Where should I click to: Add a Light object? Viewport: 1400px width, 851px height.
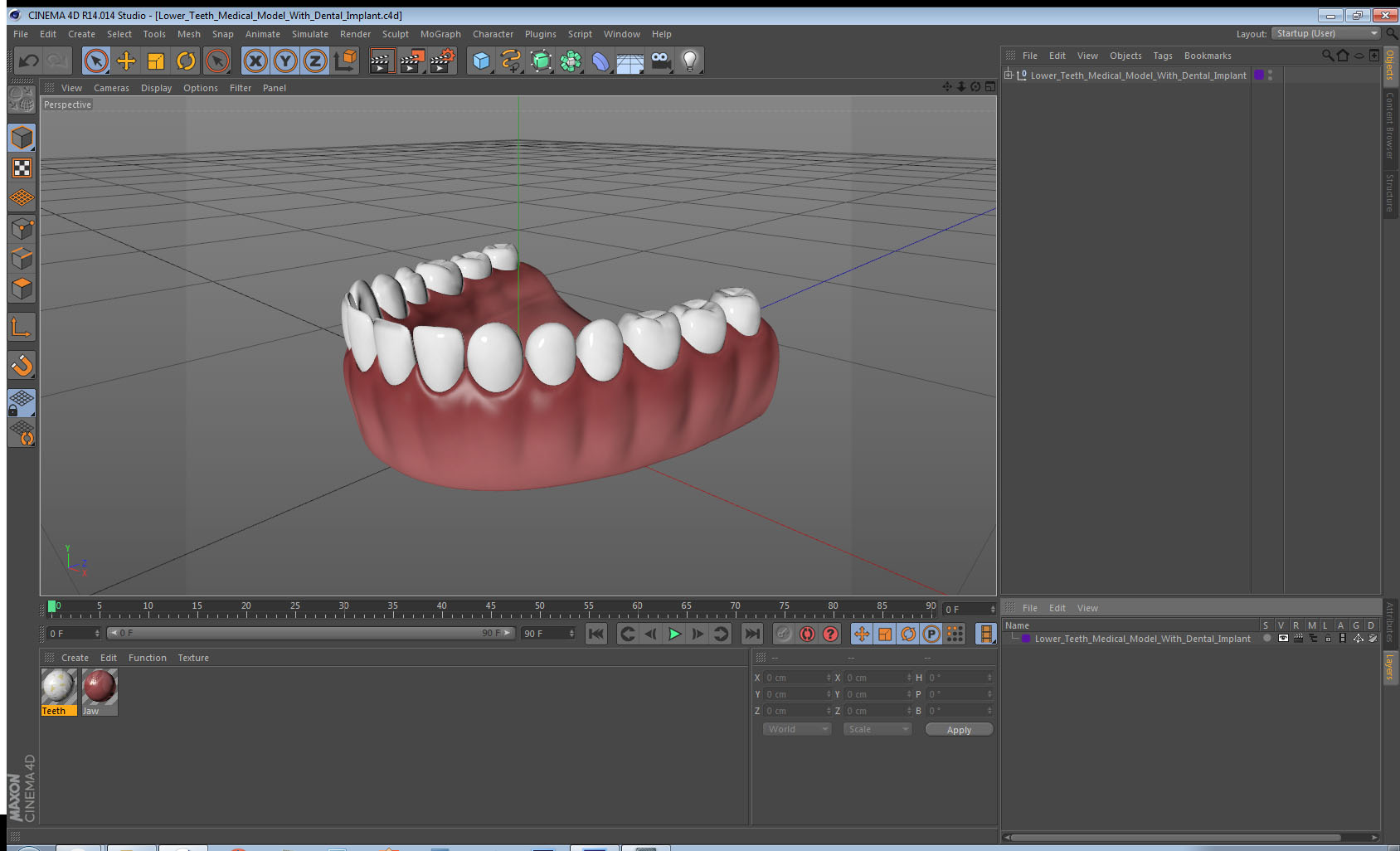[x=690, y=61]
